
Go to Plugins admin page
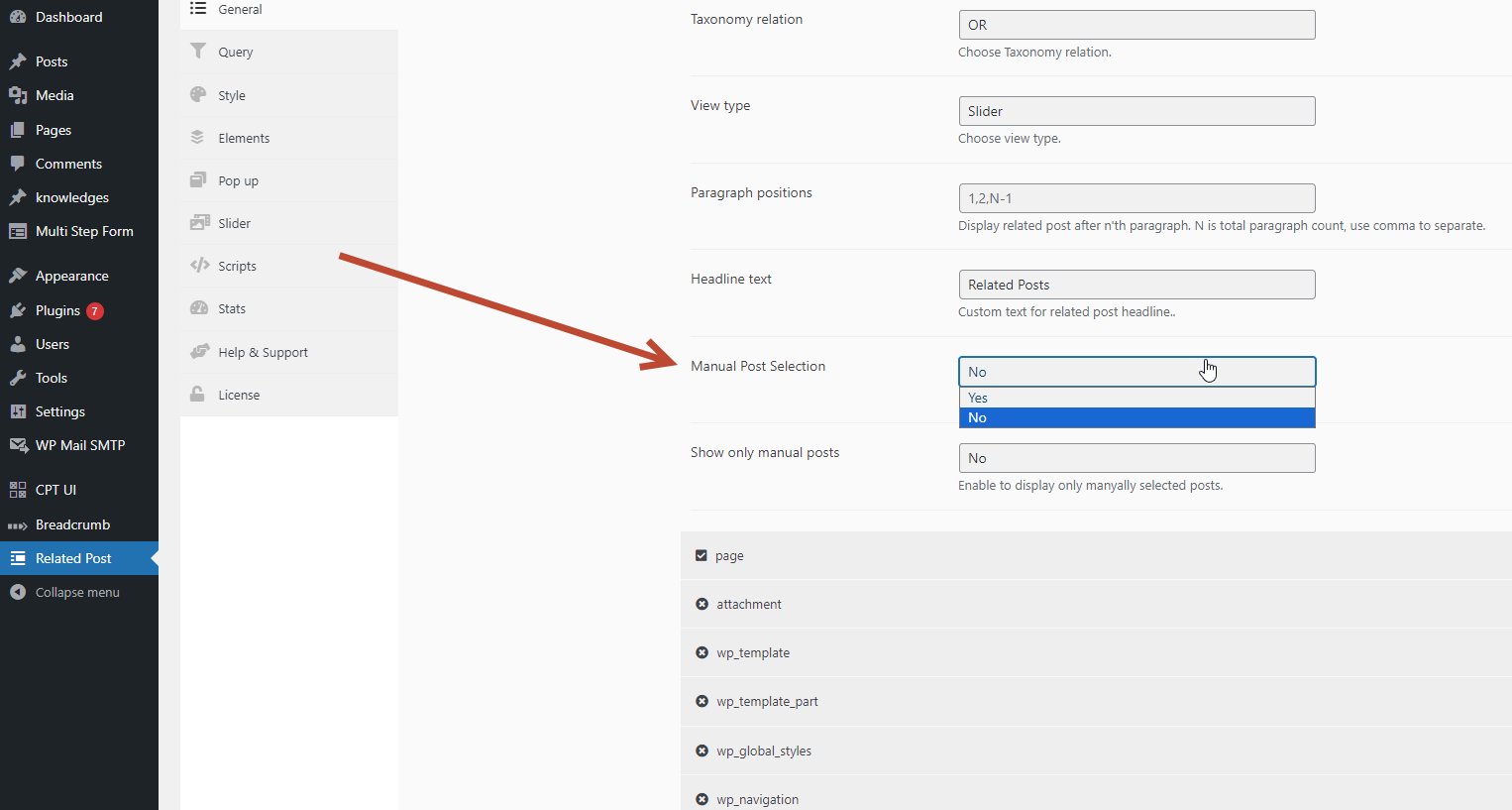pos(79,310)
